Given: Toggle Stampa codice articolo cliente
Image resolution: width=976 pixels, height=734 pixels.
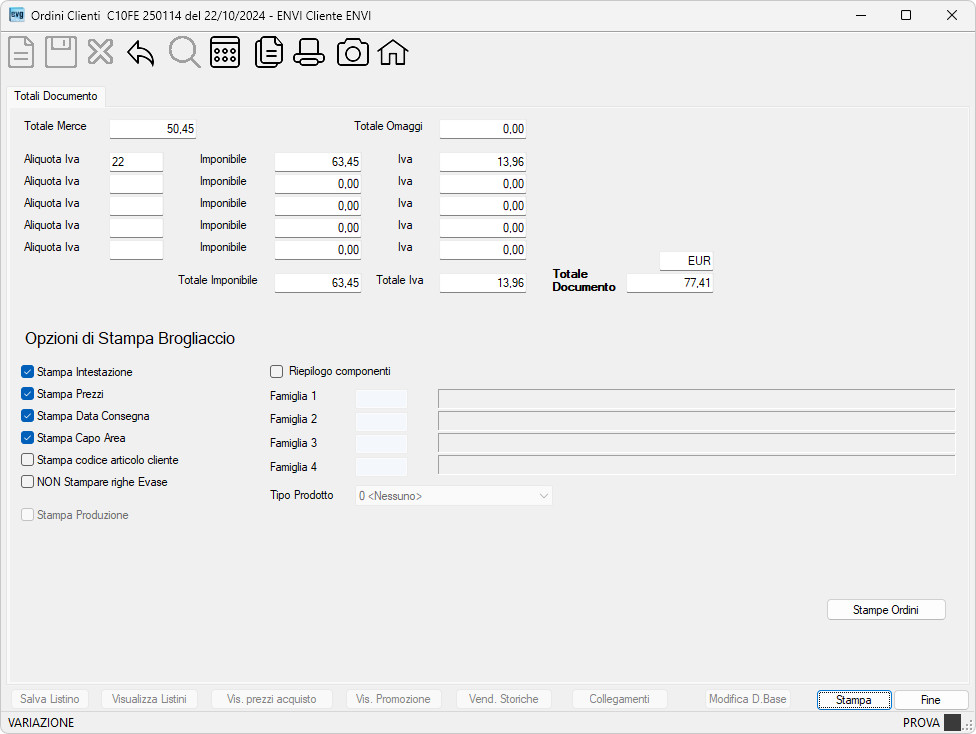Looking at the screenshot, I should point(27,460).
